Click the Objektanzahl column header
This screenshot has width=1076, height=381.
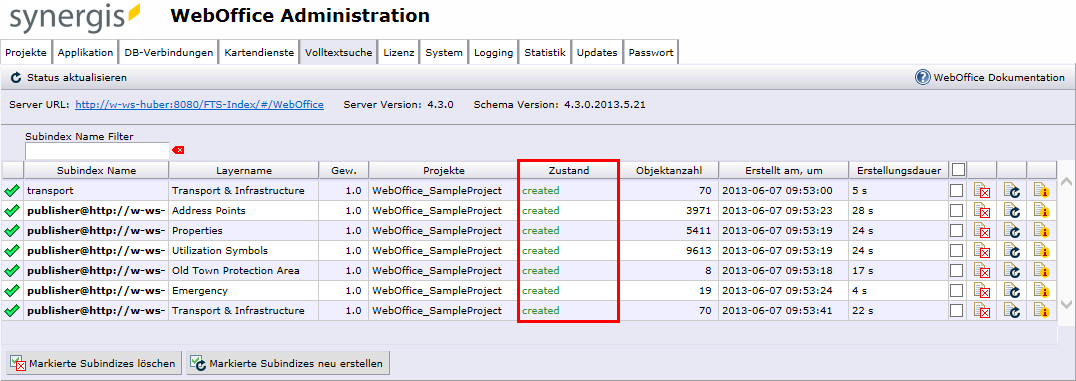point(668,170)
